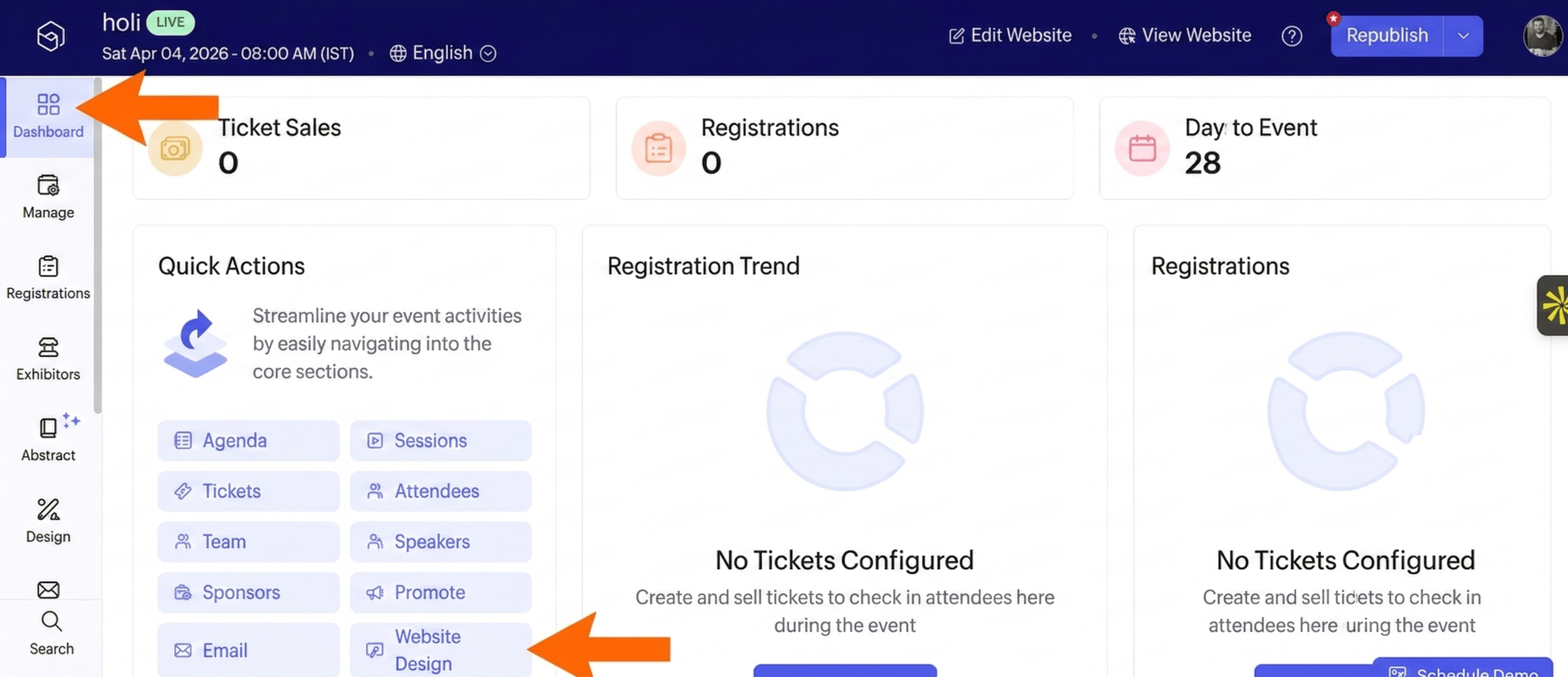Select the Dashboard icon in the sidebar

pyautogui.click(x=48, y=105)
